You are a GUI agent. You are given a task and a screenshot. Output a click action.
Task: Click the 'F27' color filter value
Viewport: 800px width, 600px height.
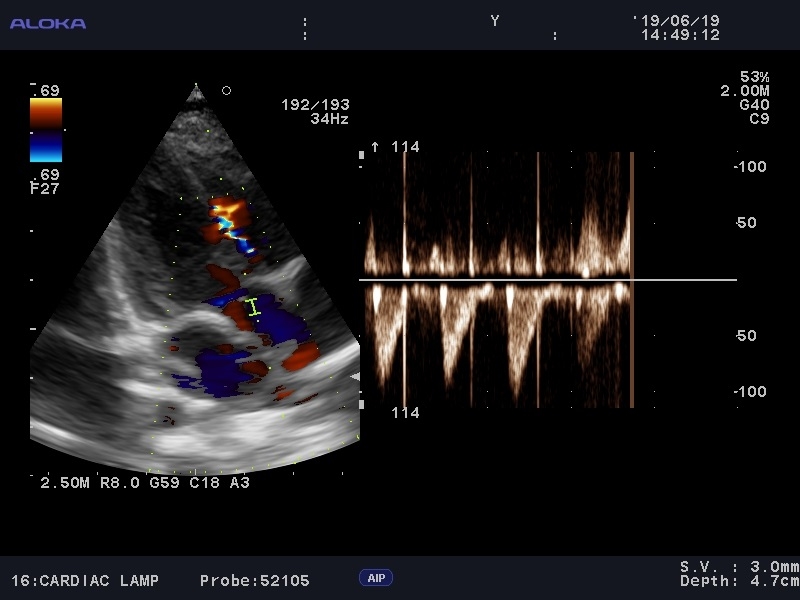[45, 188]
